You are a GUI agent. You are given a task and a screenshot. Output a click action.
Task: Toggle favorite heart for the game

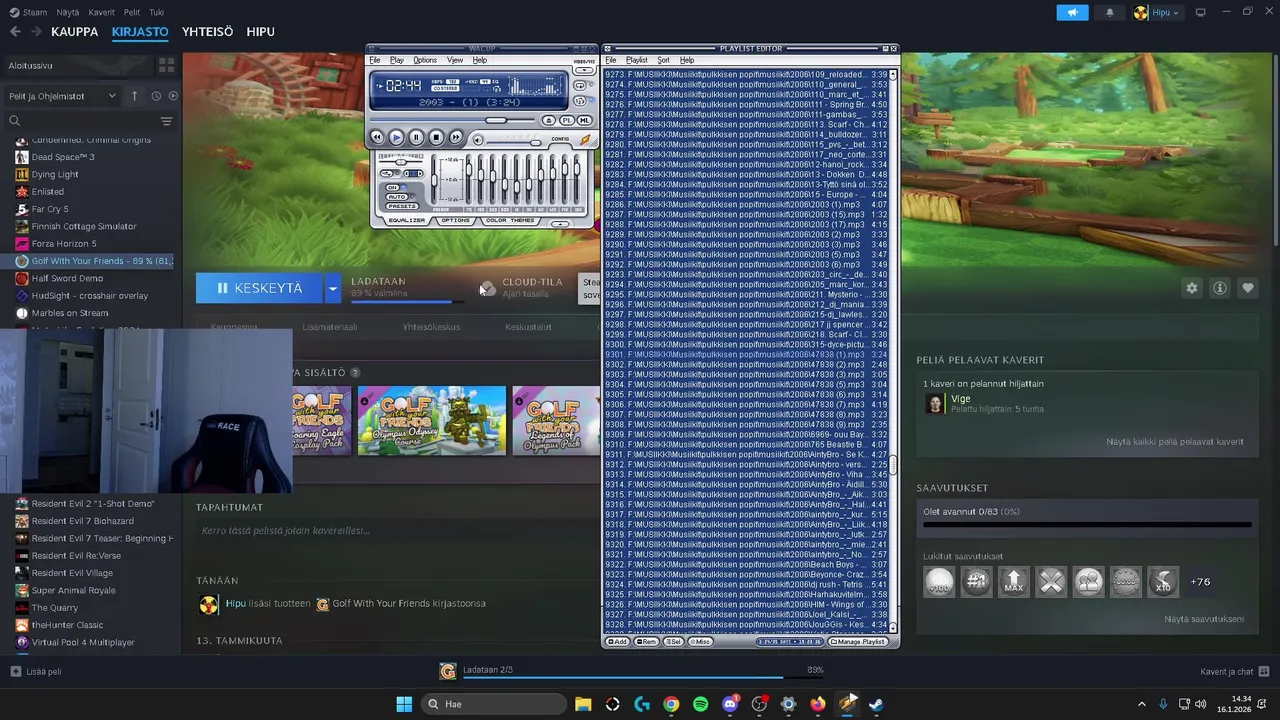pos(1247,288)
